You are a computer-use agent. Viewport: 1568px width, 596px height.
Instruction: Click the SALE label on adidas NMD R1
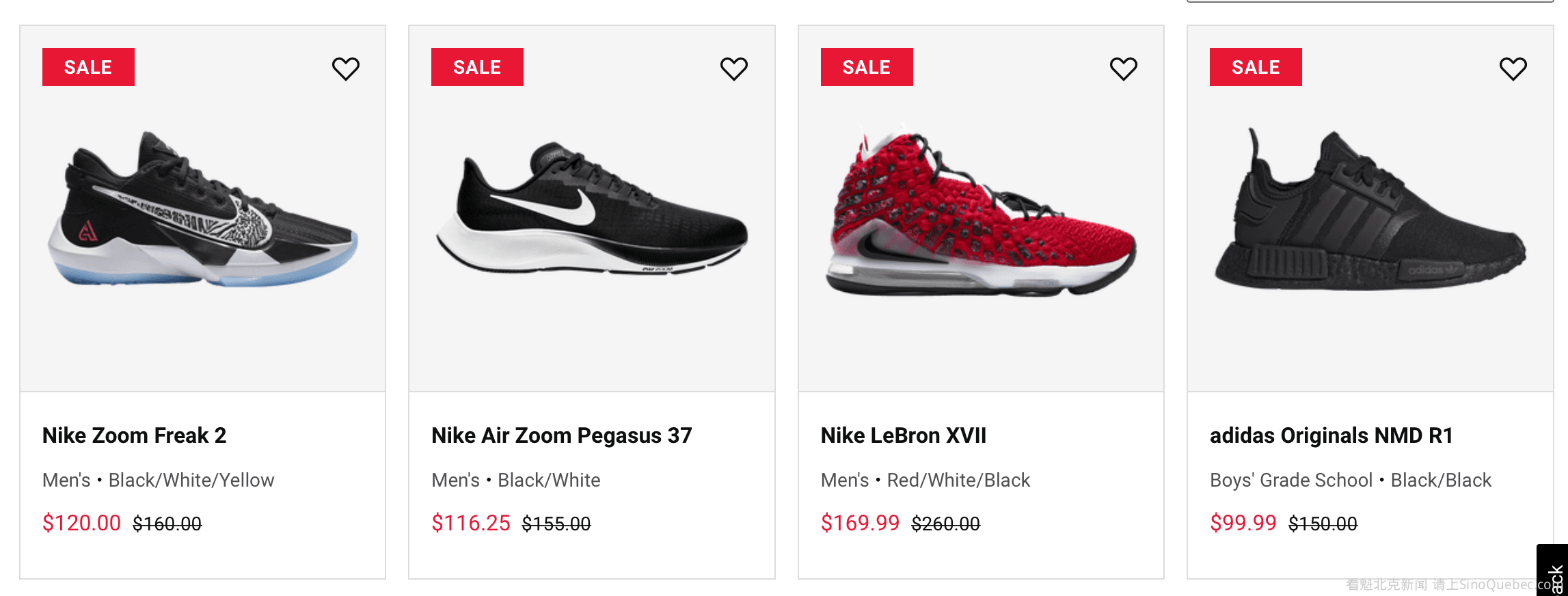click(1256, 67)
